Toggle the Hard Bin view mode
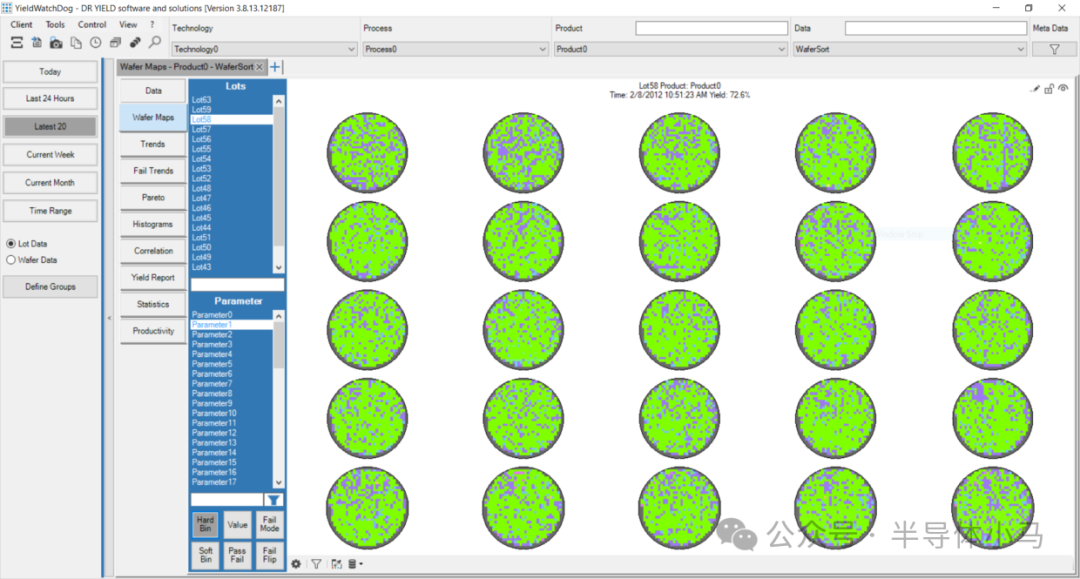 coord(205,525)
